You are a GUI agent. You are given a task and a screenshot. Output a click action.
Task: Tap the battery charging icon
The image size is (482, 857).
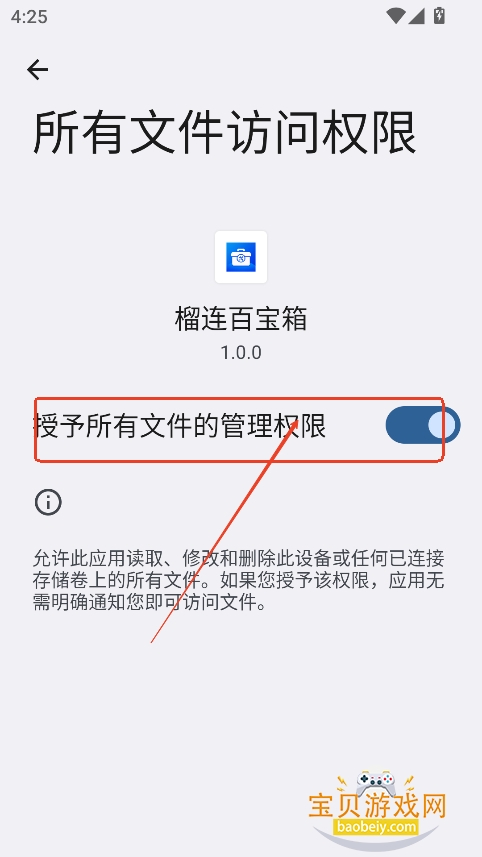click(439, 16)
